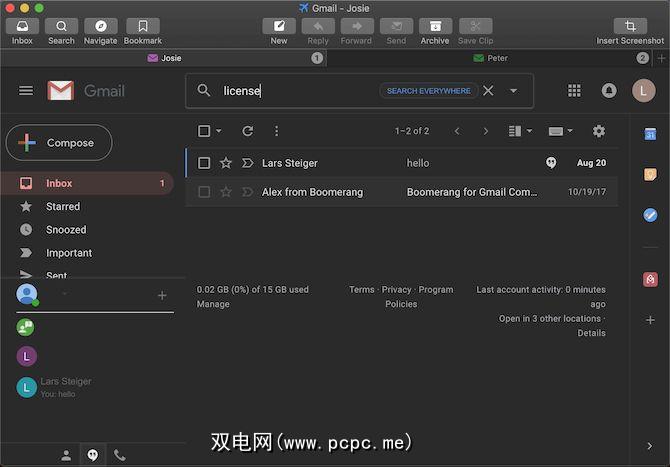Open the Google apps grid icon
The width and height of the screenshot is (670, 467).
[x=574, y=91]
